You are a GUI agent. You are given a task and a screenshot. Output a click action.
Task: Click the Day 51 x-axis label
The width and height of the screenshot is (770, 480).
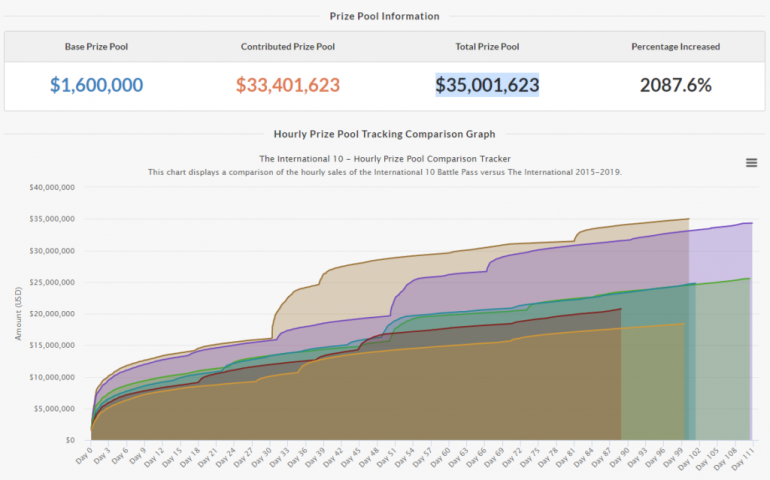385,458
